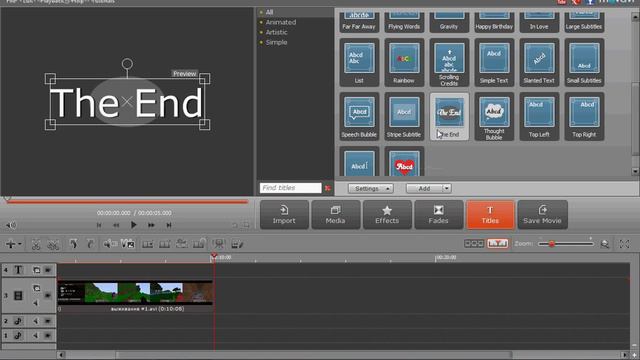Switch to storyboard view mode

(x=474, y=244)
